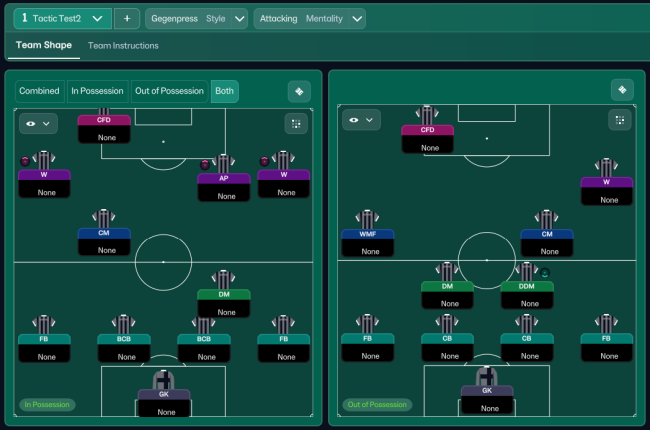The height and width of the screenshot is (430, 650).
Task: Toggle the Combined view option
Action: [39, 91]
